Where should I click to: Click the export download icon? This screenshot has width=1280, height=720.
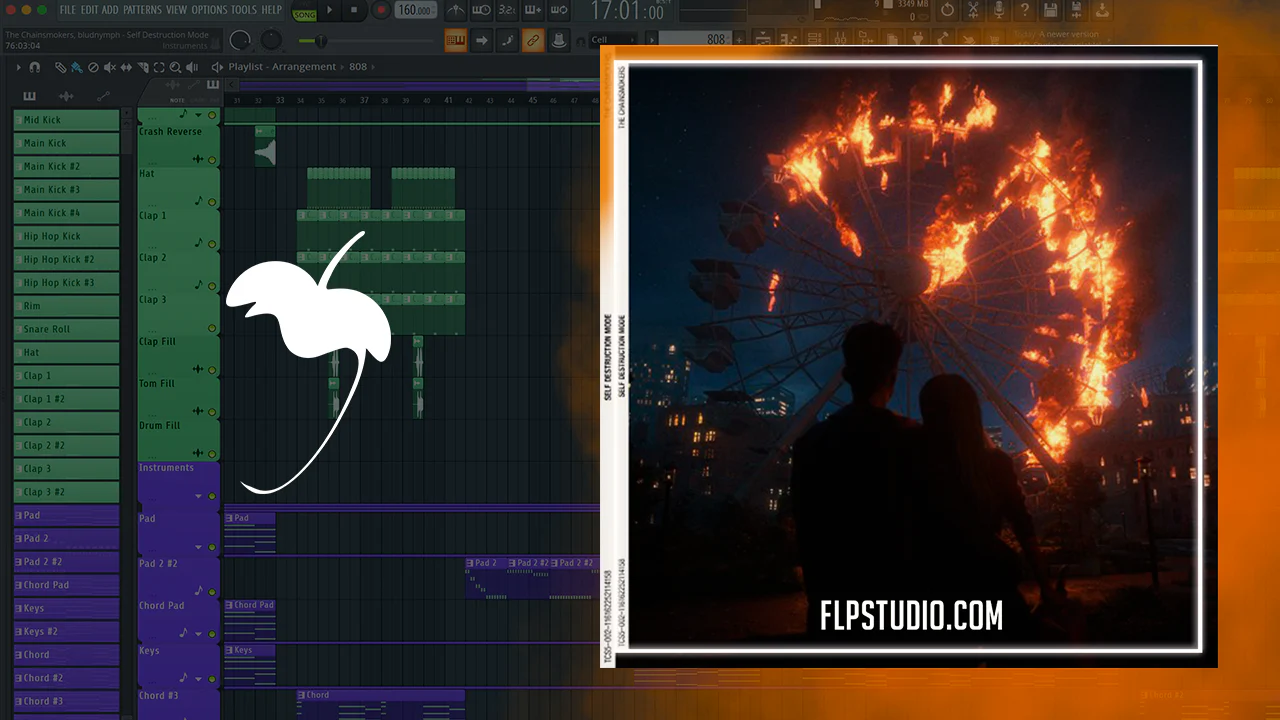(x=1101, y=11)
